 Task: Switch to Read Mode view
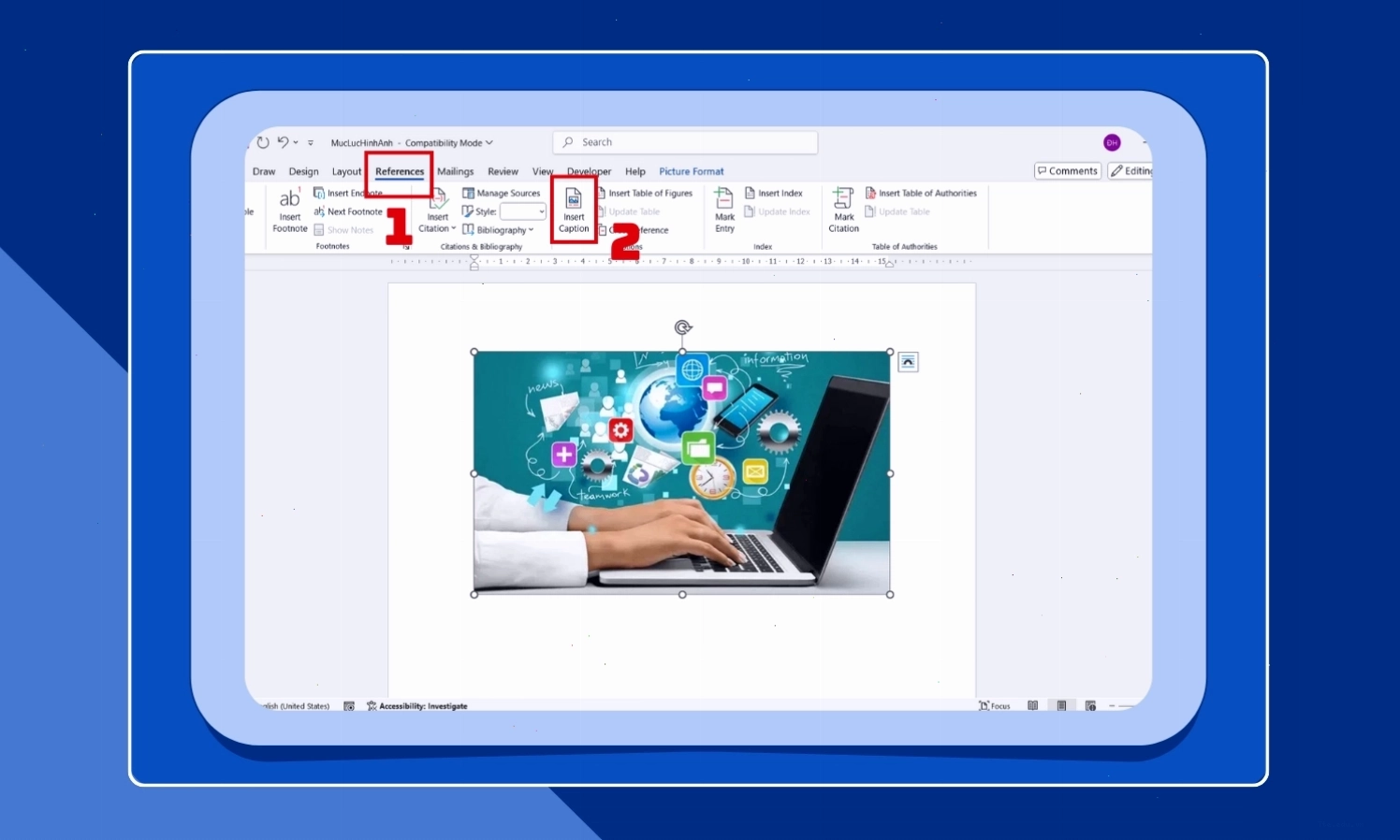tap(1033, 706)
